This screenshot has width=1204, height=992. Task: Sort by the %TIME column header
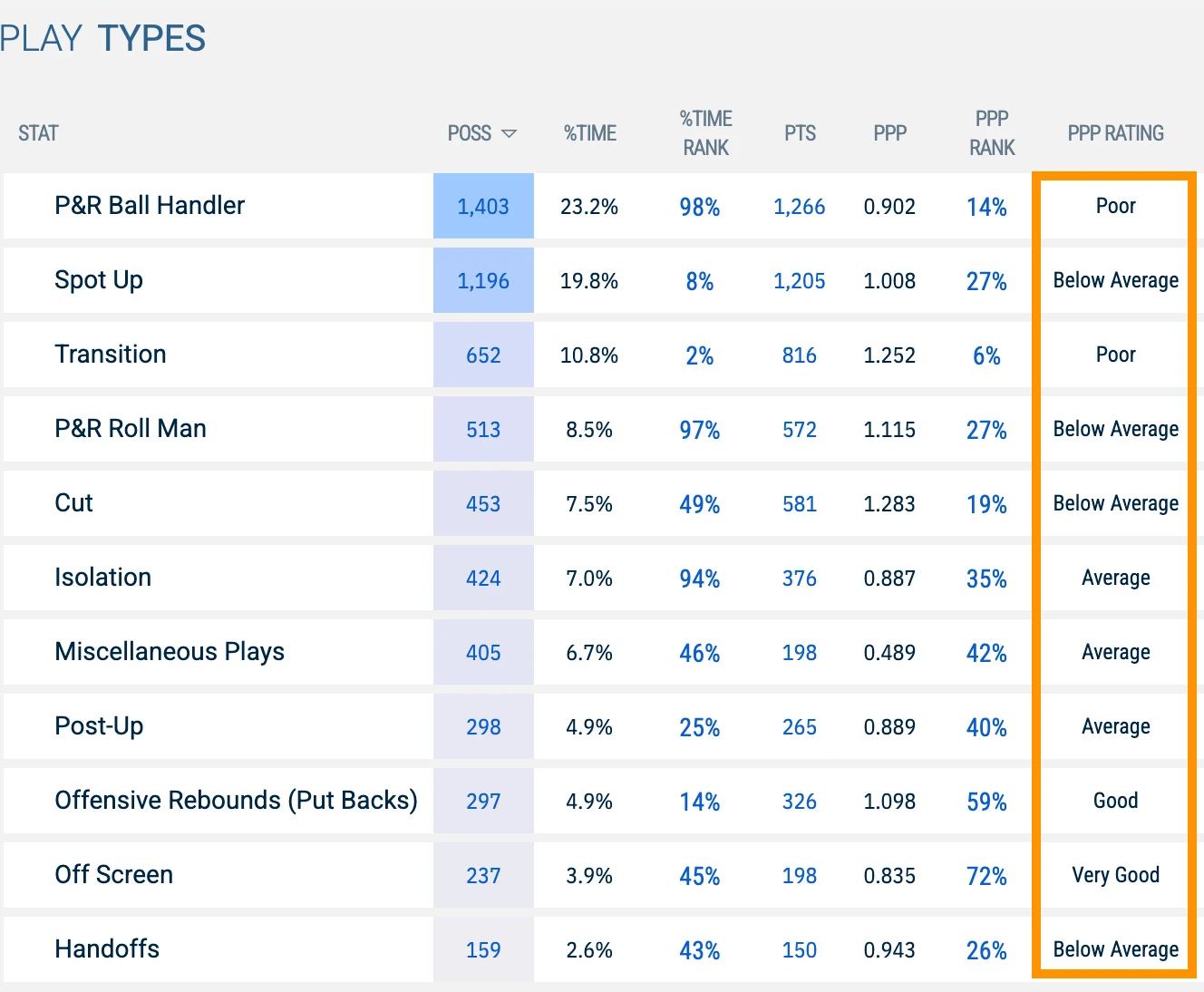(x=590, y=133)
